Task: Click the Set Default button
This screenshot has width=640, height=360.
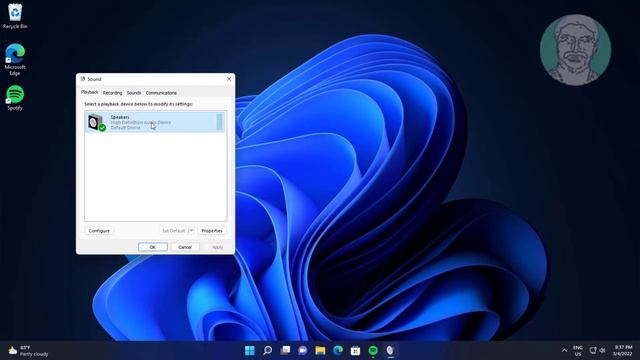Action: (x=174, y=231)
